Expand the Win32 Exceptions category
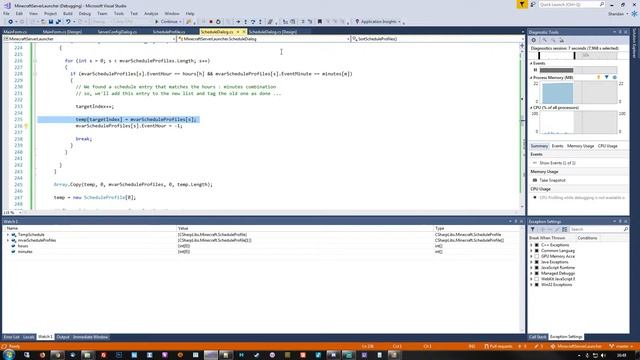 point(531,284)
